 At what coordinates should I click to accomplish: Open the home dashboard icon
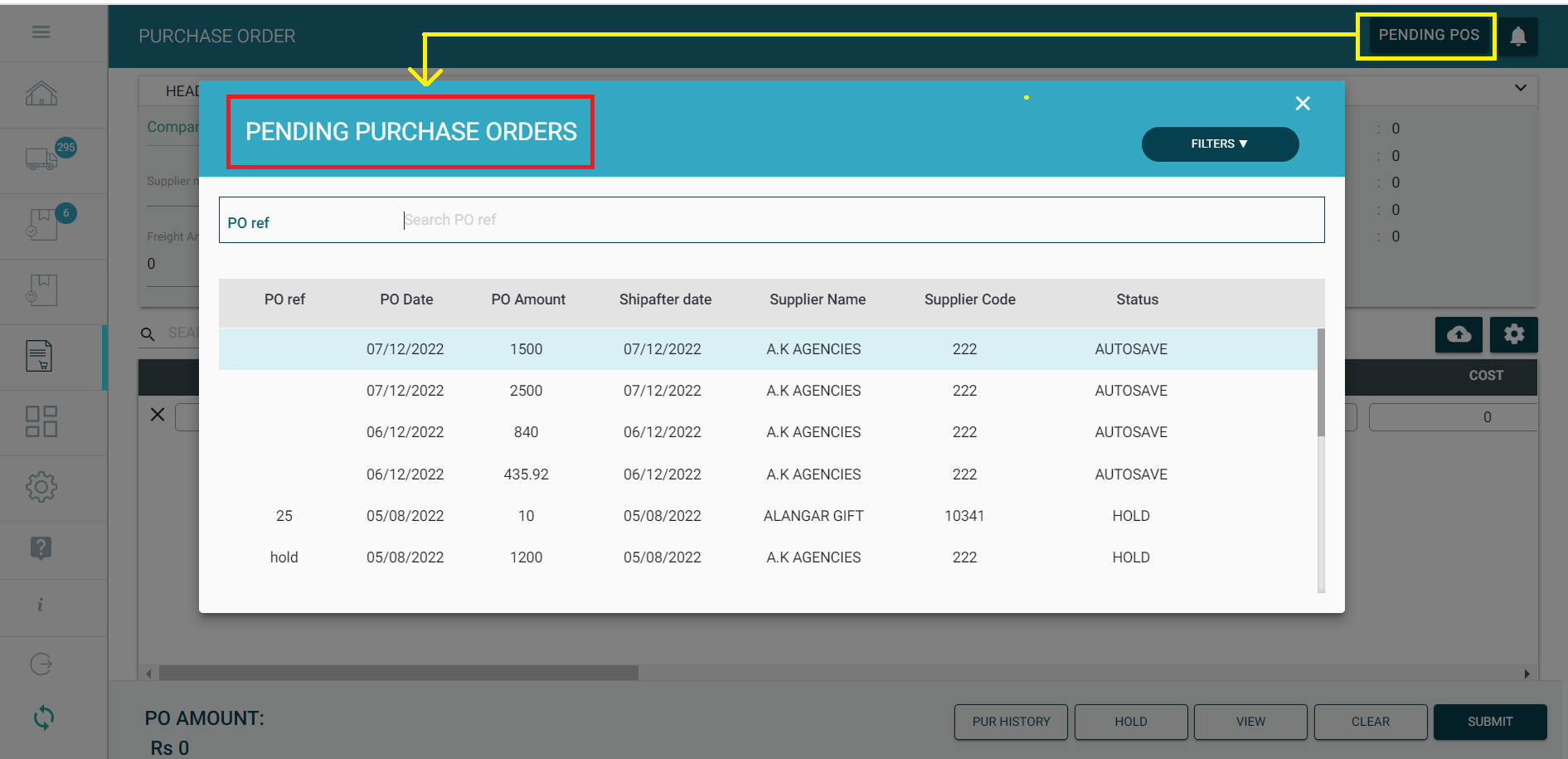click(41, 94)
